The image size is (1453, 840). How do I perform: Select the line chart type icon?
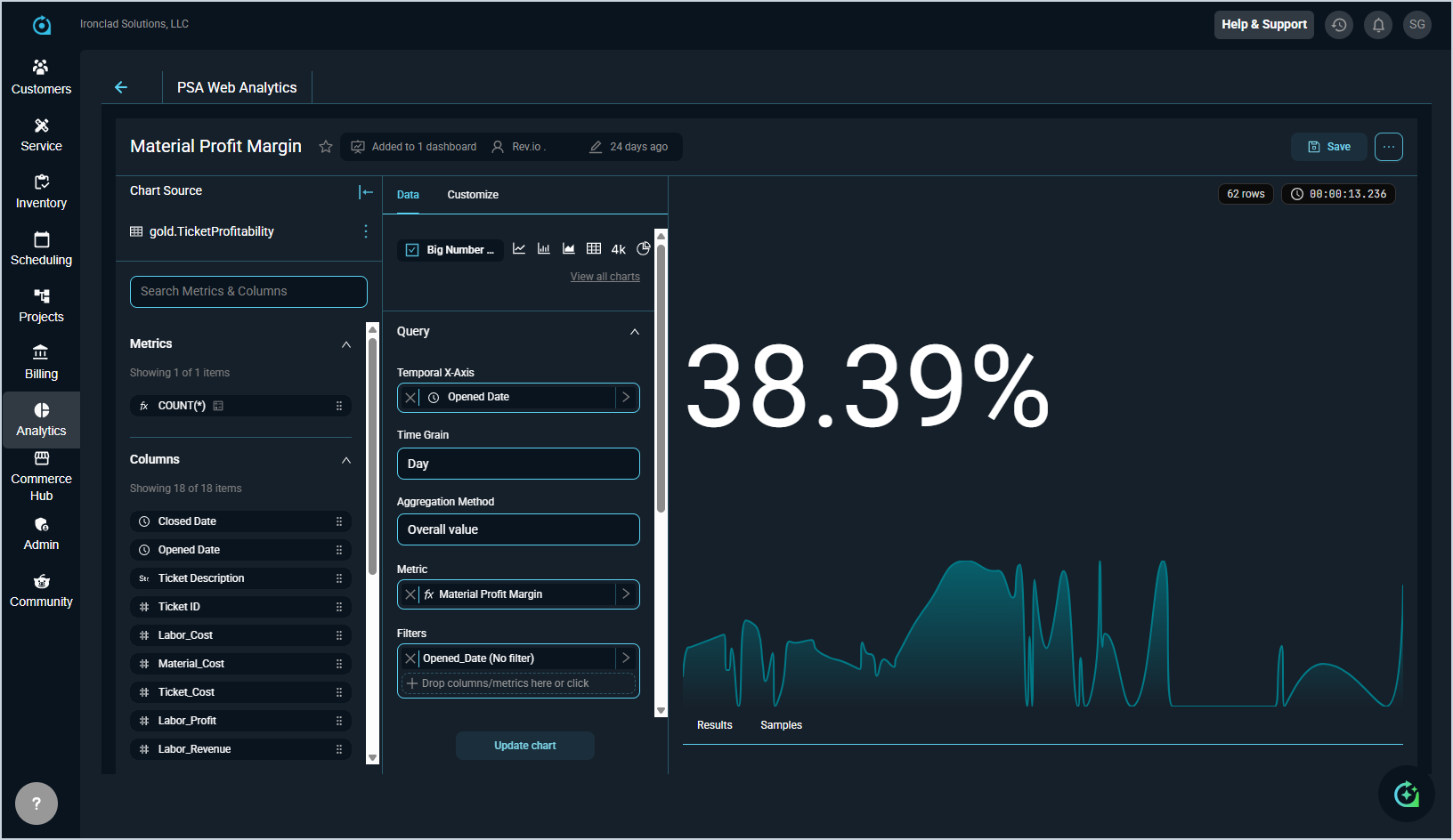pos(519,249)
